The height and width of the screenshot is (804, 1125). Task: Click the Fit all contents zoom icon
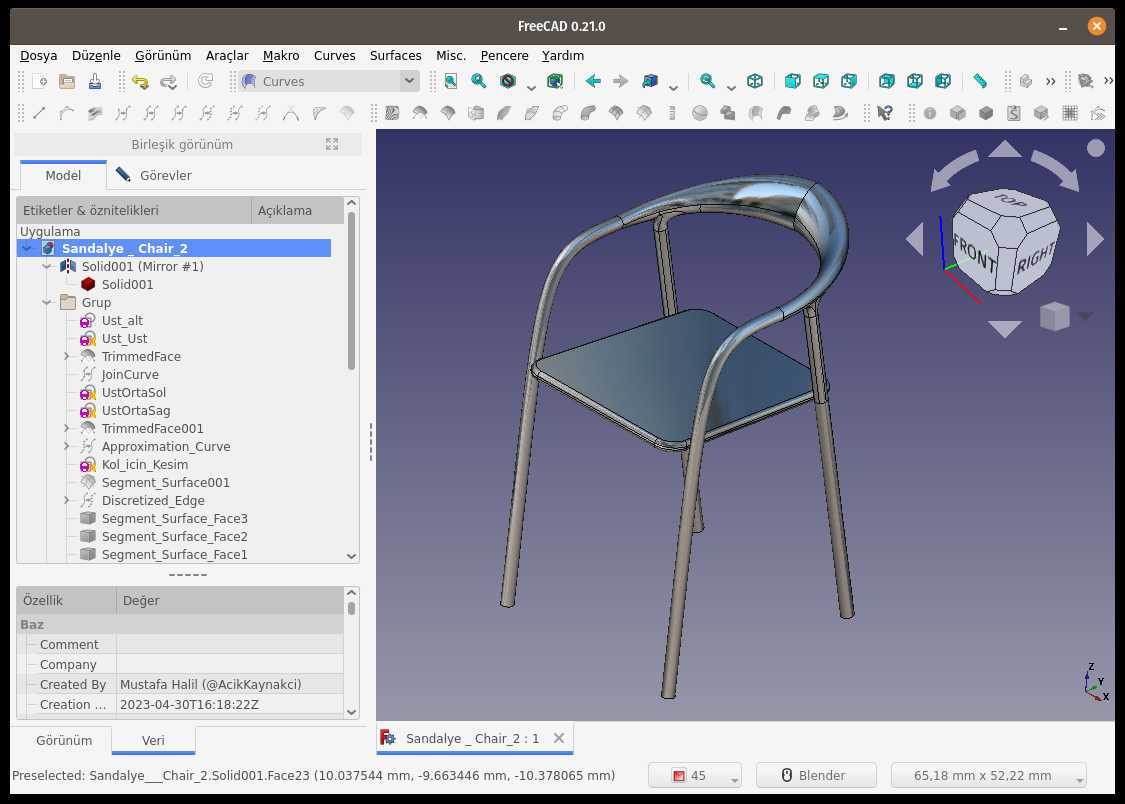(451, 81)
